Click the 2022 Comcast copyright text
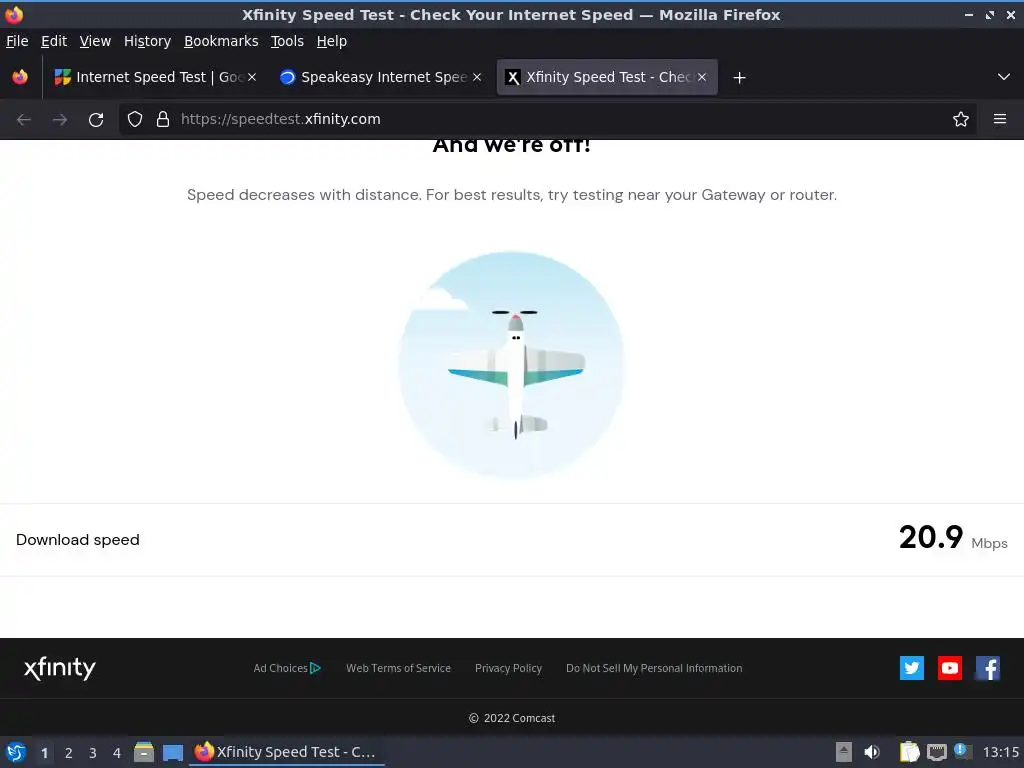The height and width of the screenshot is (768, 1024). click(x=512, y=718)
